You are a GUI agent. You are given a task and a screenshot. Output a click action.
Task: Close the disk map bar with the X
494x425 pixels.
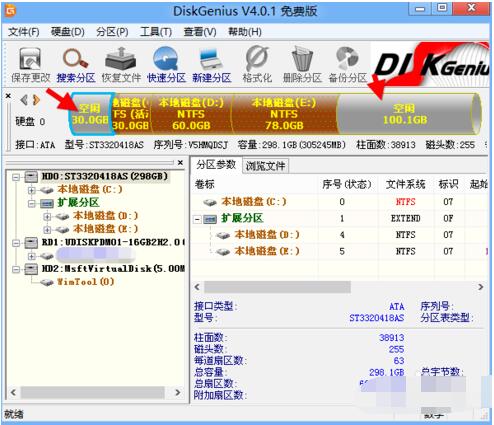coord(8,96)
